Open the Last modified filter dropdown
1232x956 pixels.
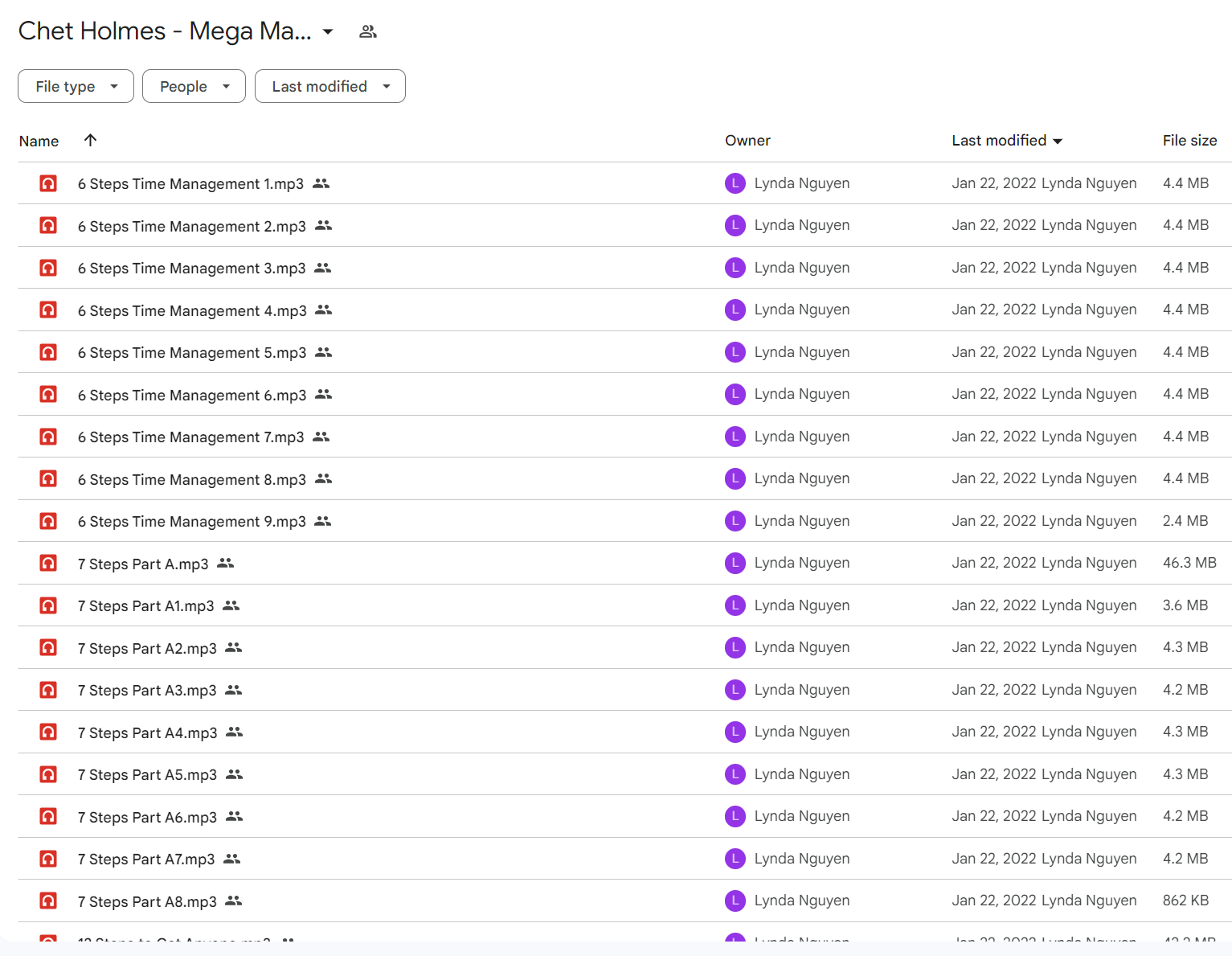[330, 86]
